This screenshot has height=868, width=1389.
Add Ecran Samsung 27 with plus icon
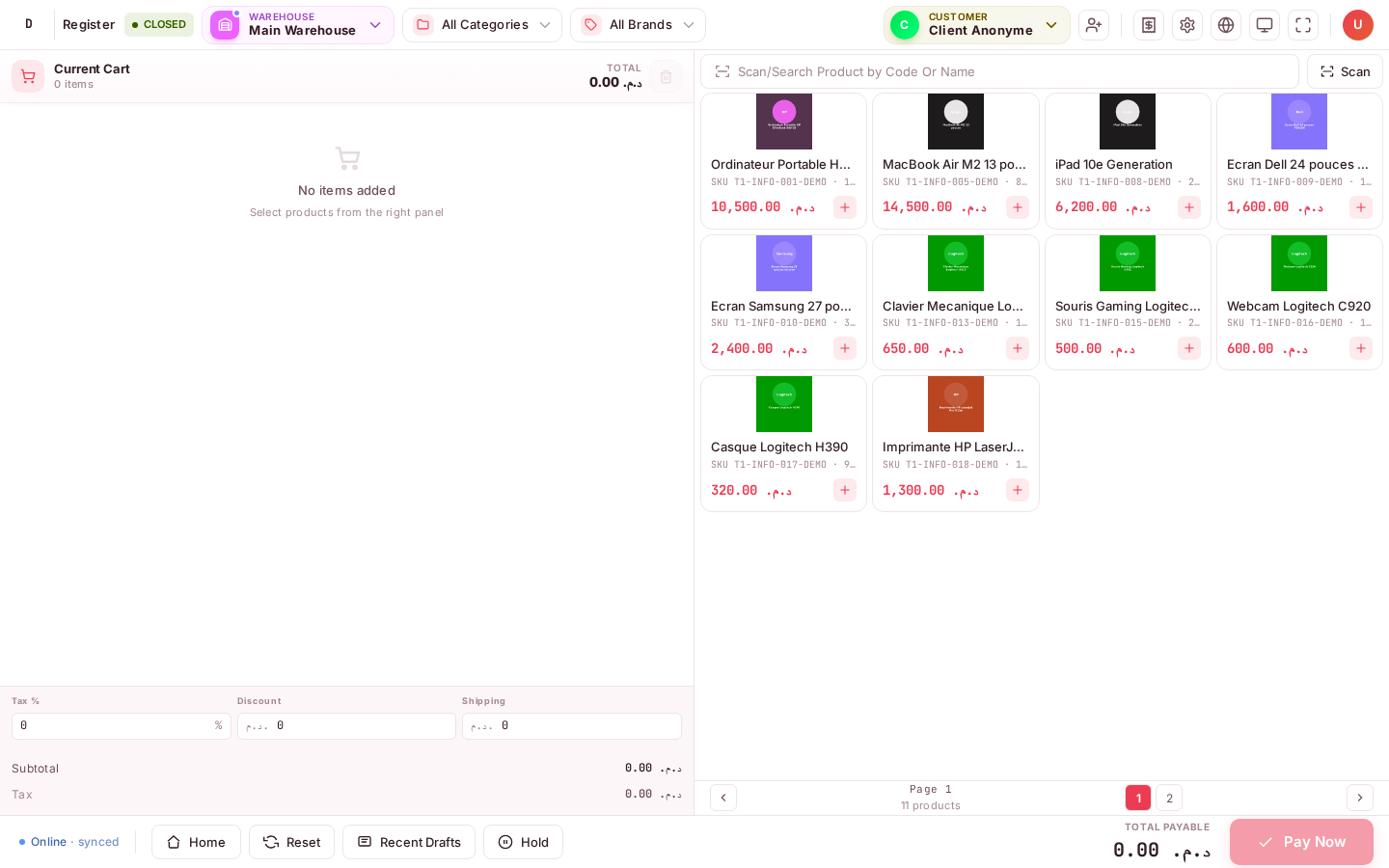[845, 348]
